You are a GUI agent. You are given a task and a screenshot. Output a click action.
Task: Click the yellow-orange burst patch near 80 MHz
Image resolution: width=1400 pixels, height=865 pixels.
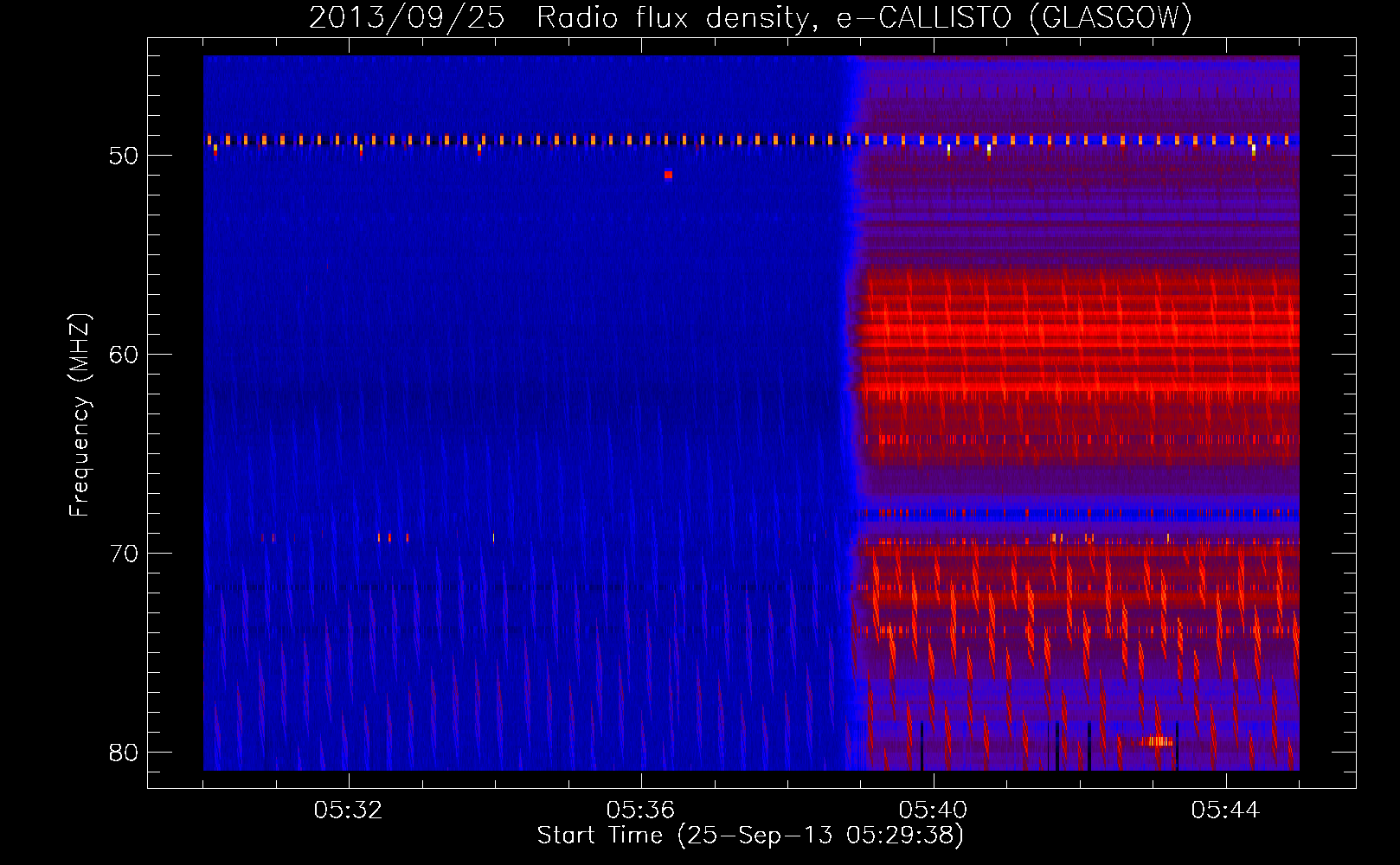1156,741
